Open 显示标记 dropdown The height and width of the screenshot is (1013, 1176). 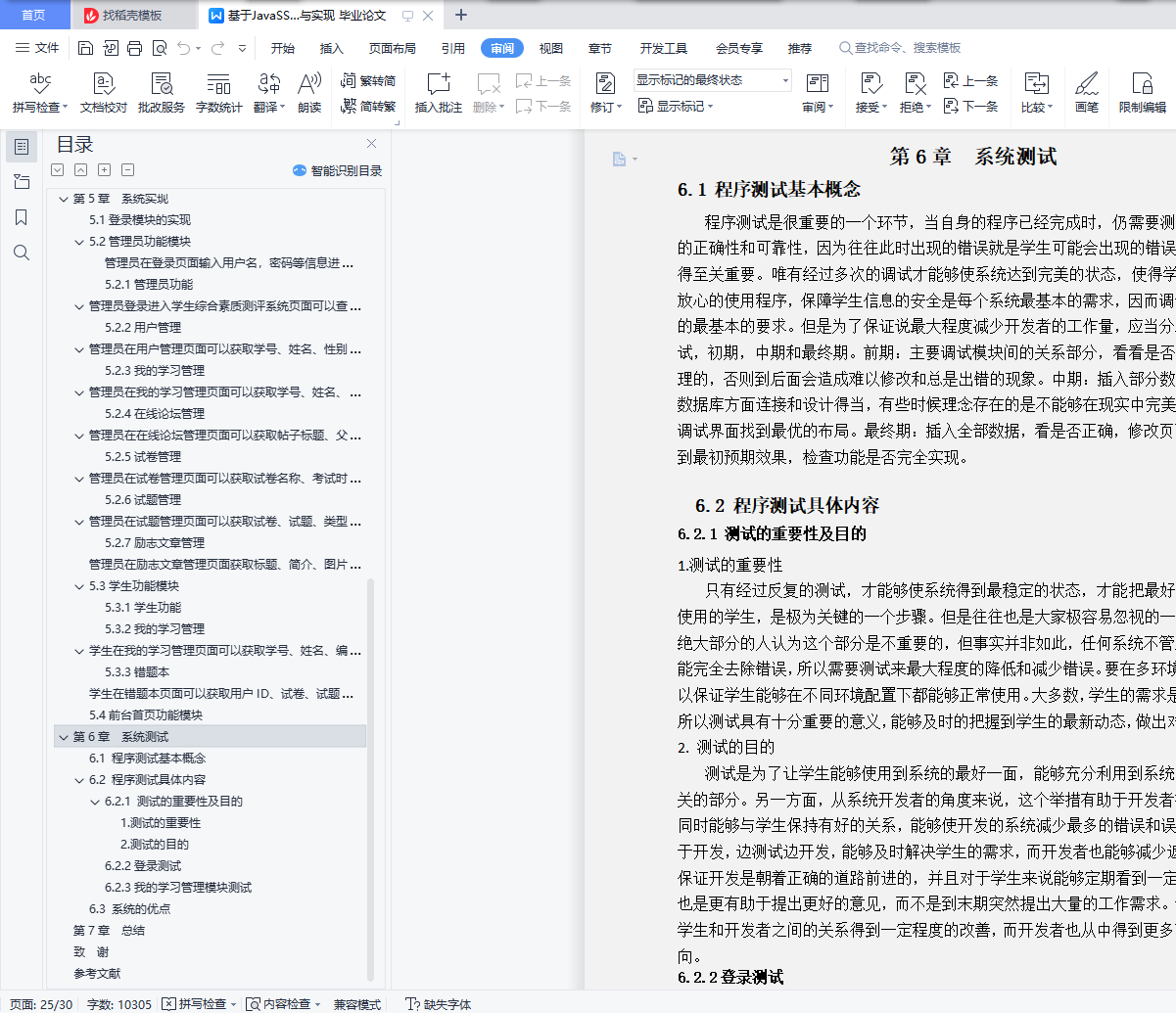pyautogui.click(x=676, y=106)
